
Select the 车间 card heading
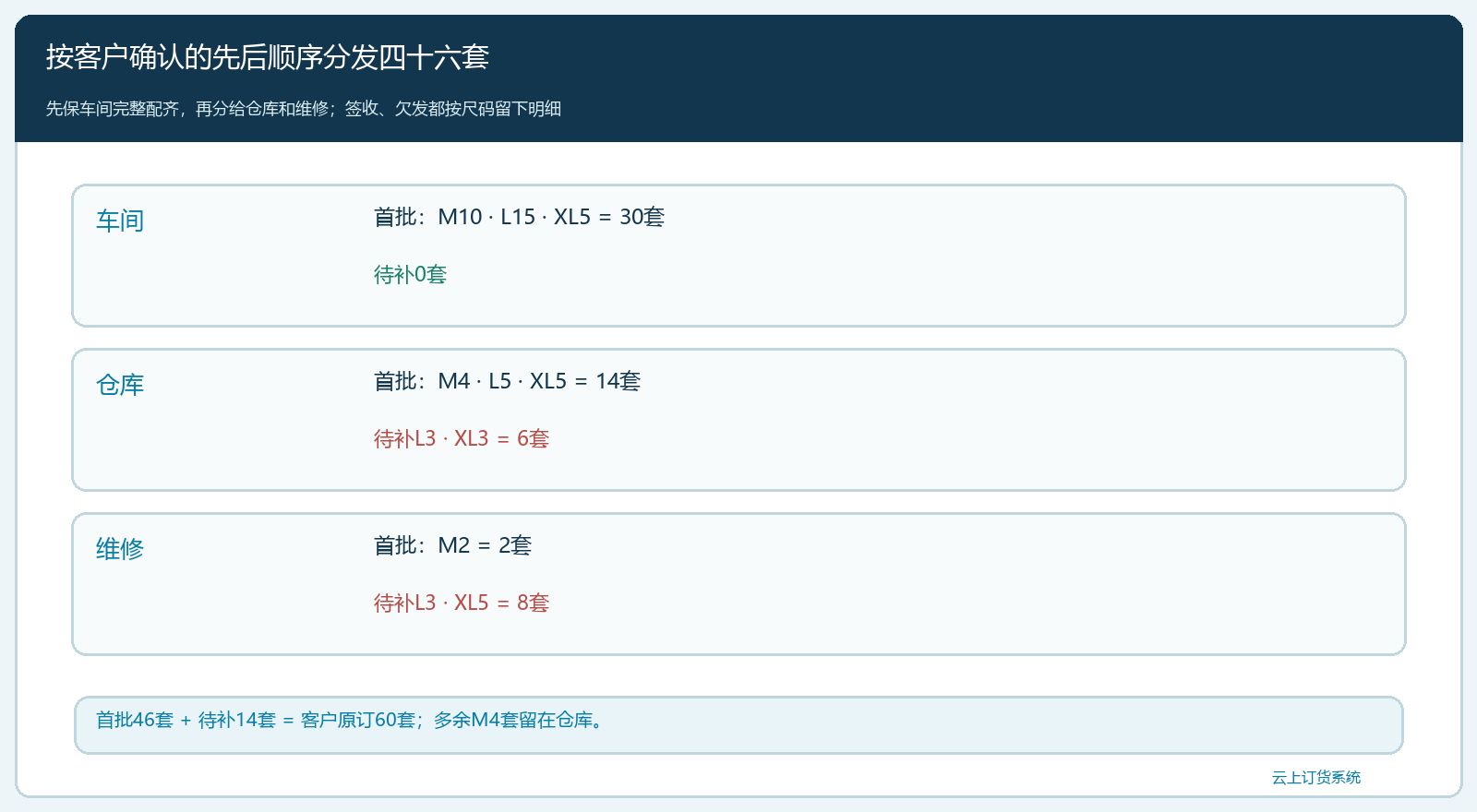(120, 221)
